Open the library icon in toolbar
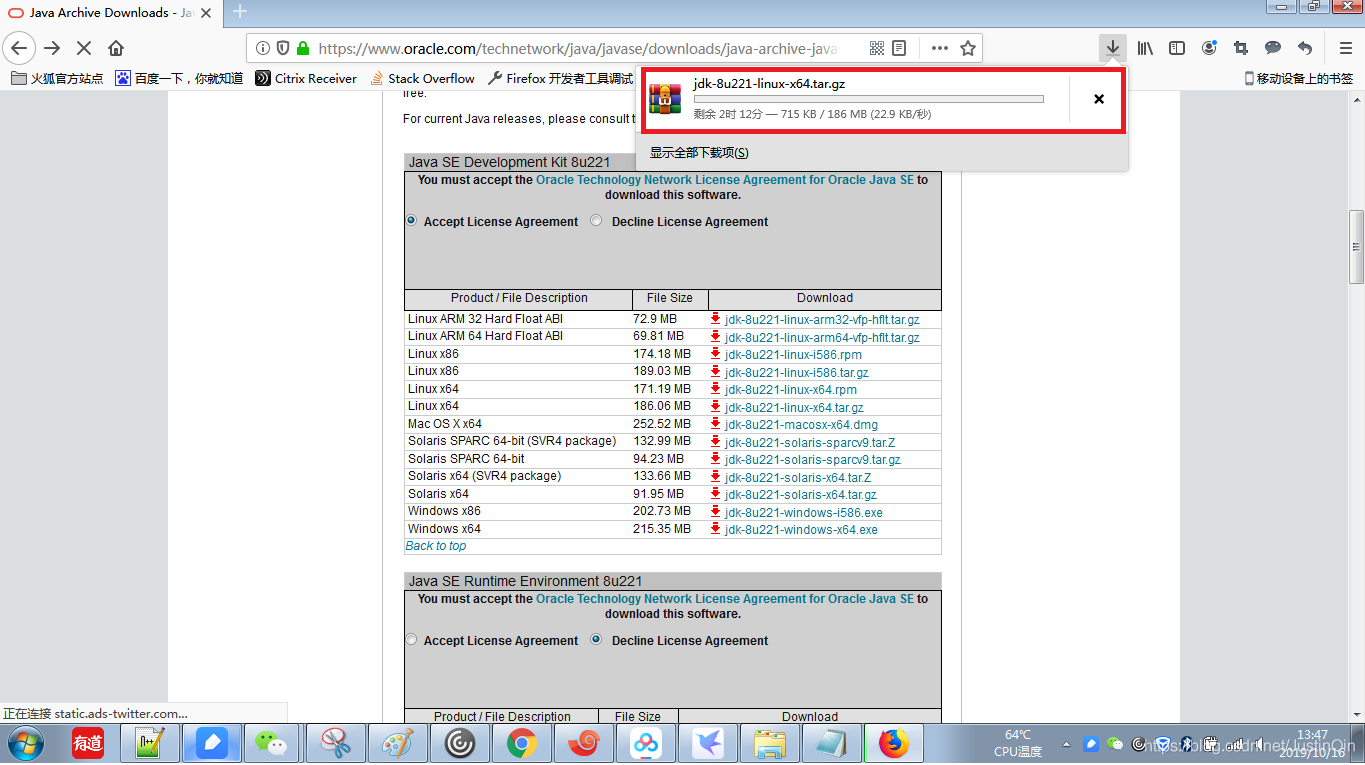 (1145, 48)
